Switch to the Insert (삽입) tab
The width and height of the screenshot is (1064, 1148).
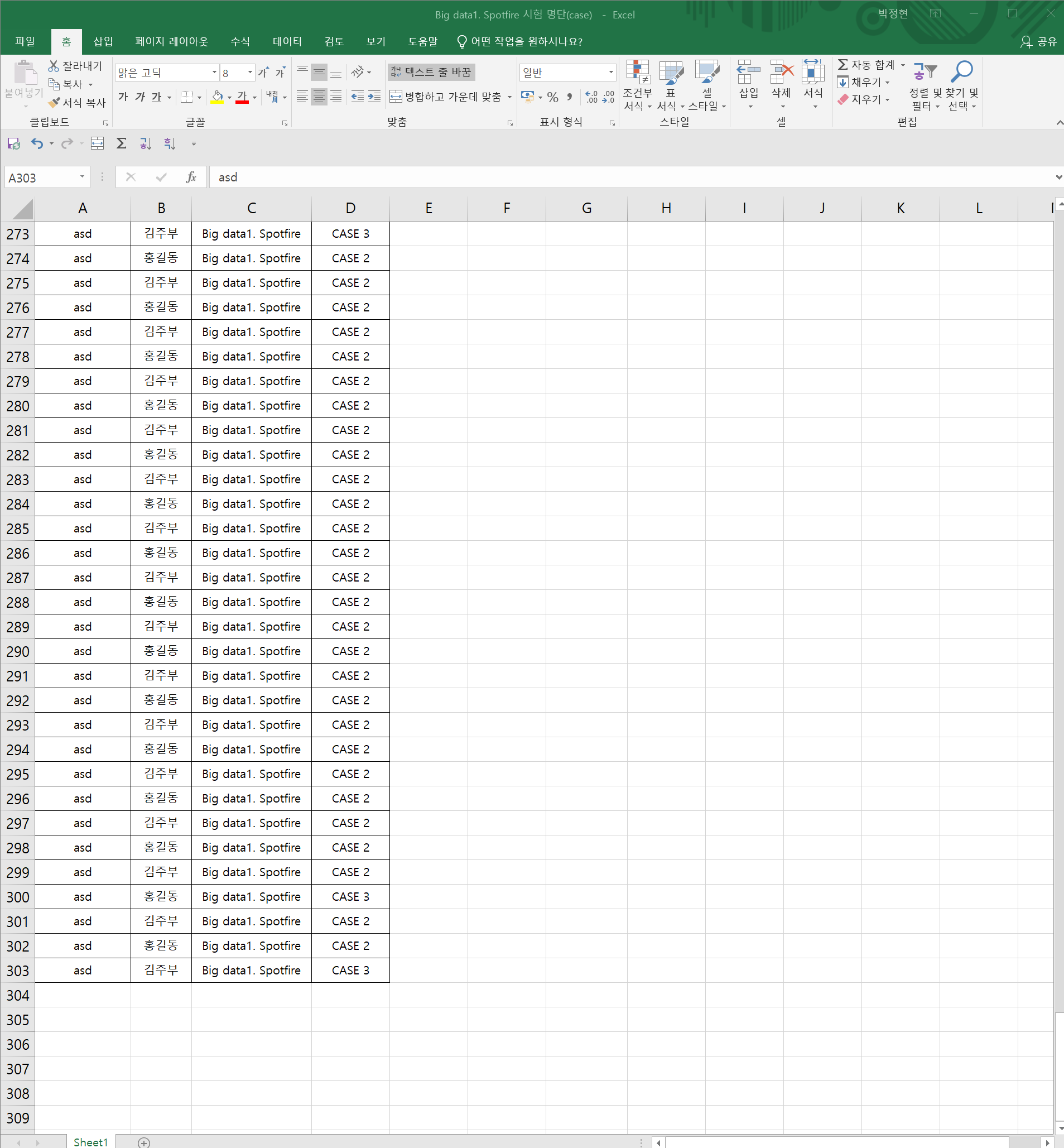(103, 41)
